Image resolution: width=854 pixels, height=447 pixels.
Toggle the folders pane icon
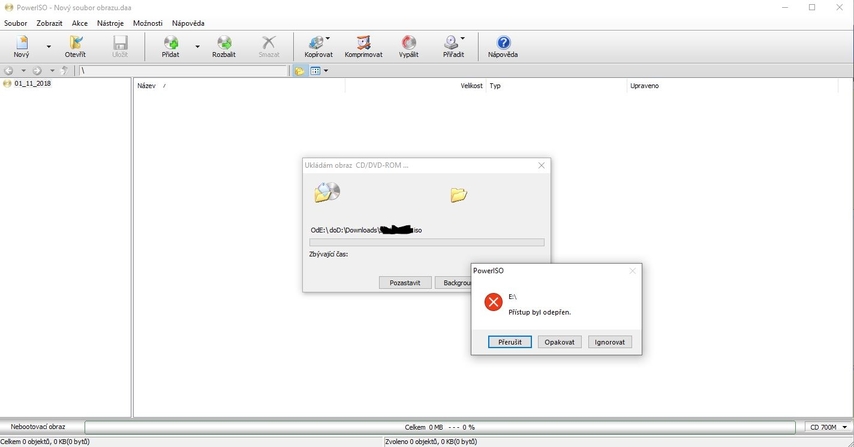point(300,71)
